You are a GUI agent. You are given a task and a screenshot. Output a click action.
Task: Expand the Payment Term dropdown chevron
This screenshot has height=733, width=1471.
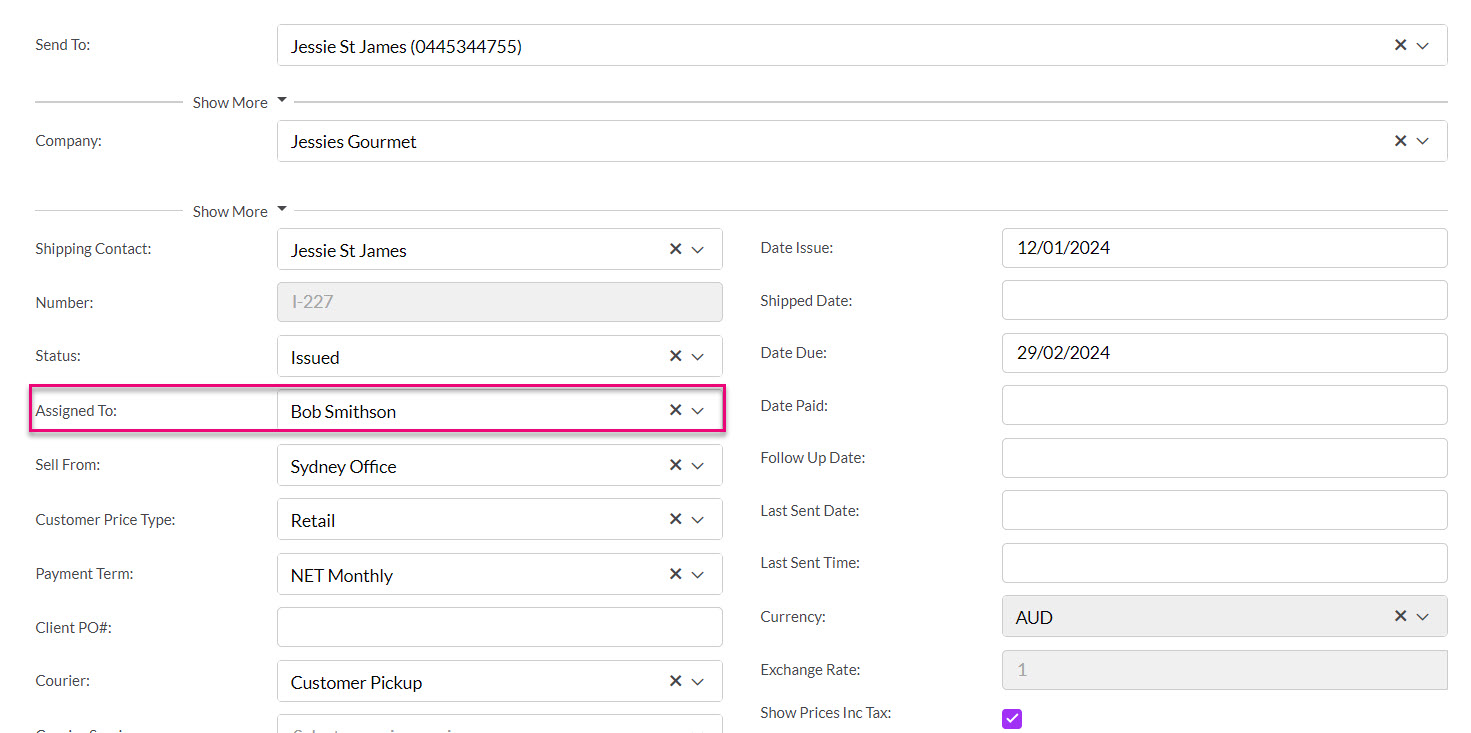[698, 575]
